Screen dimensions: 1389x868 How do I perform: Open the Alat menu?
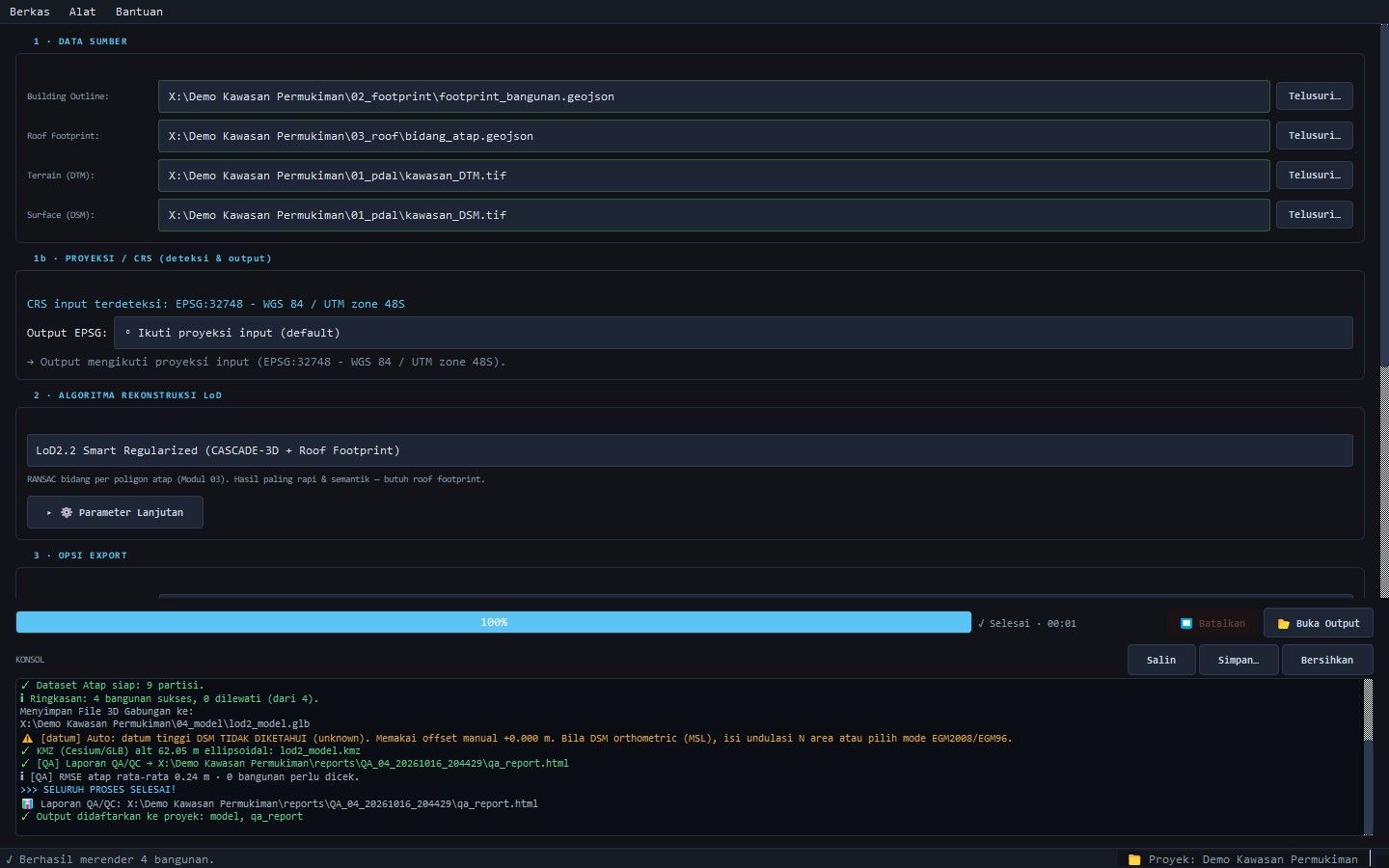pyautogui.click(x=82, y=12)
